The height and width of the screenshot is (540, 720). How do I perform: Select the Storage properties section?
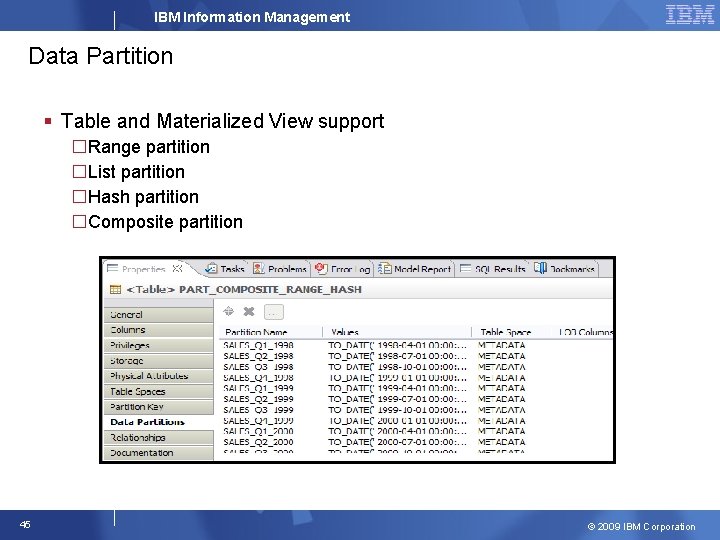click(159, 361)
